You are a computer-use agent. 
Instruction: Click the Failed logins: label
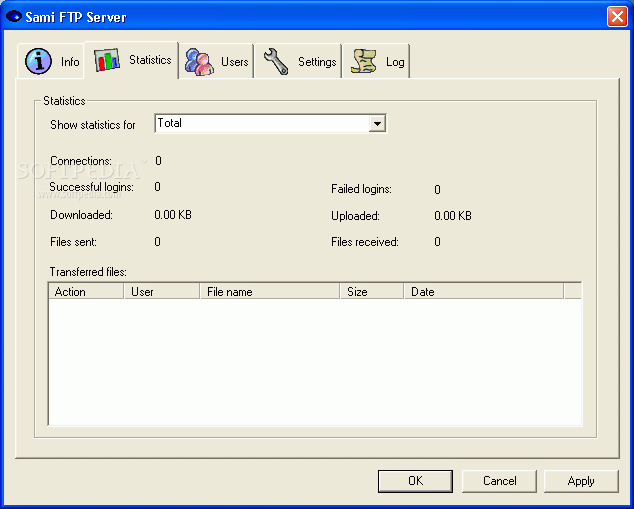click(361, 189)
